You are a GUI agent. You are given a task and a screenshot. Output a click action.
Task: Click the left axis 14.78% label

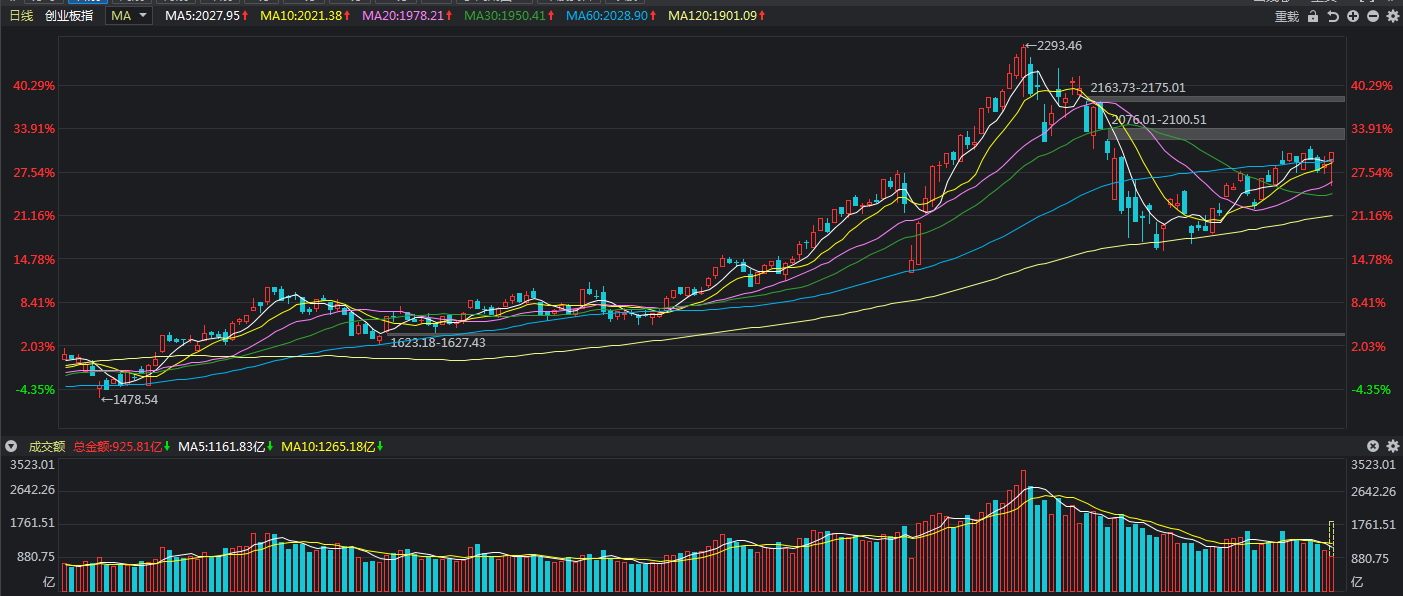pos(33,260)
